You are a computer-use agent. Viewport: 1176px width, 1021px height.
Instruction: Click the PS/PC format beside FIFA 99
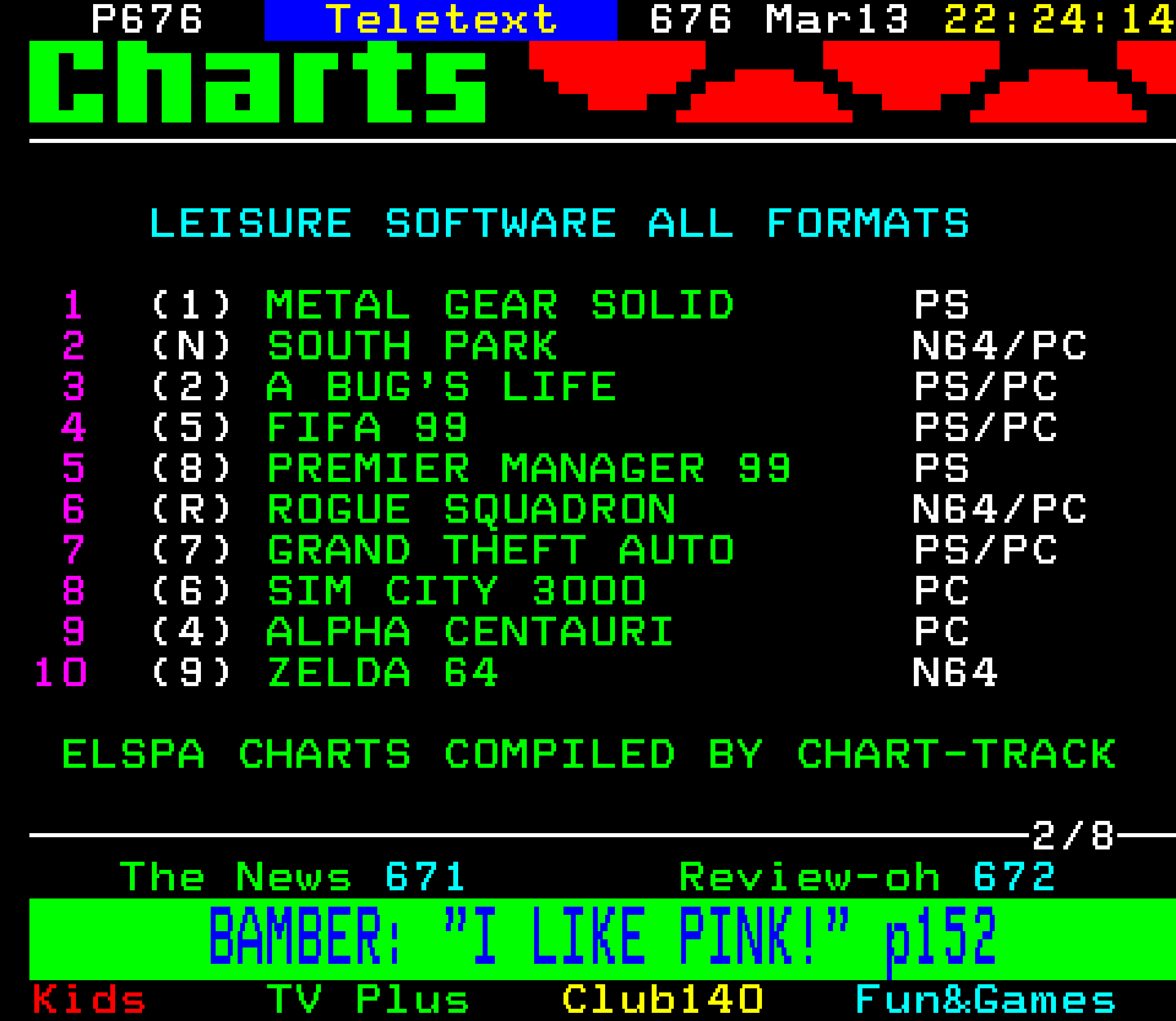coord(985,427)
